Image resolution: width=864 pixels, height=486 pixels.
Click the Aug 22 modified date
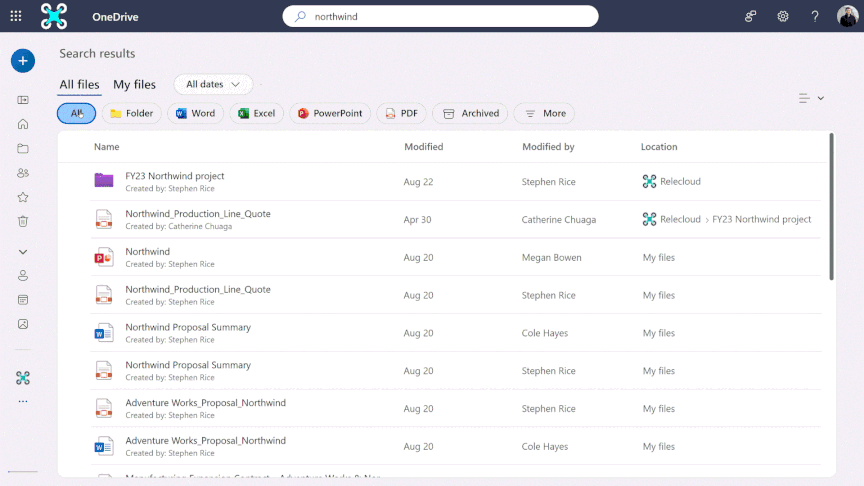[418, 182]
